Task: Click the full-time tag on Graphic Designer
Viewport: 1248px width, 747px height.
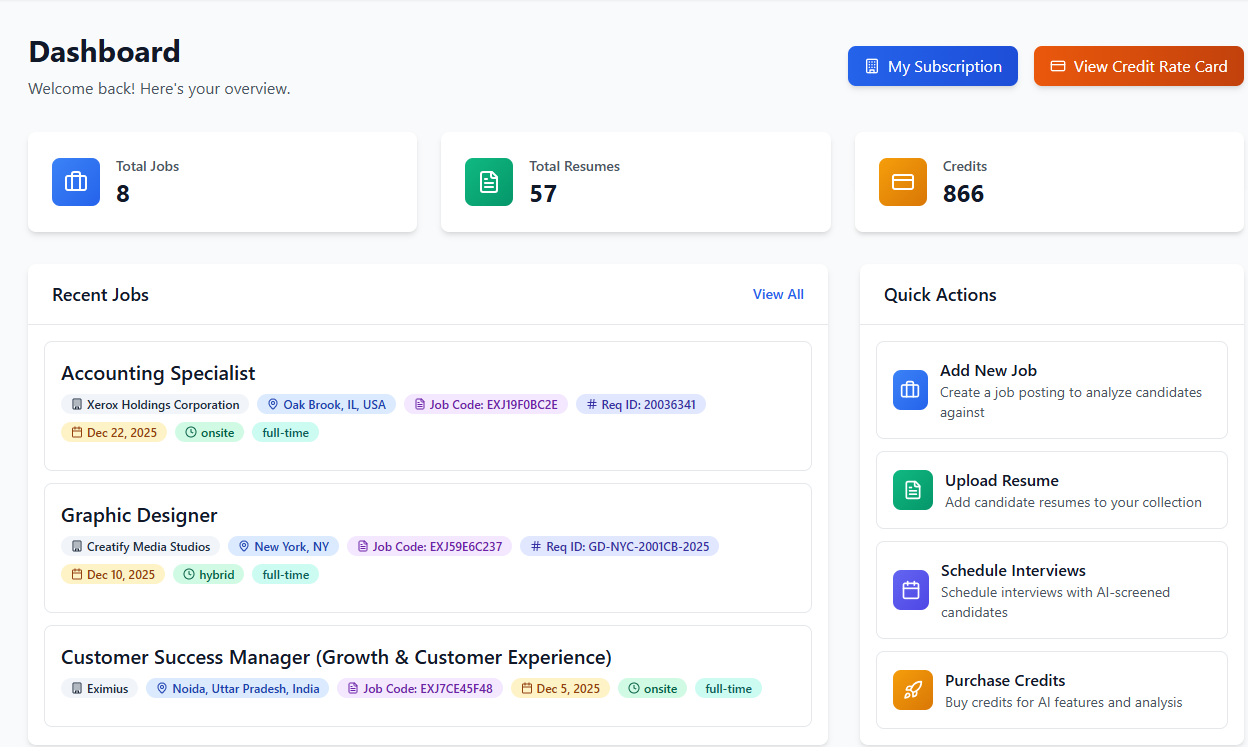Action: pyautogui.click(x=285, y=575)
